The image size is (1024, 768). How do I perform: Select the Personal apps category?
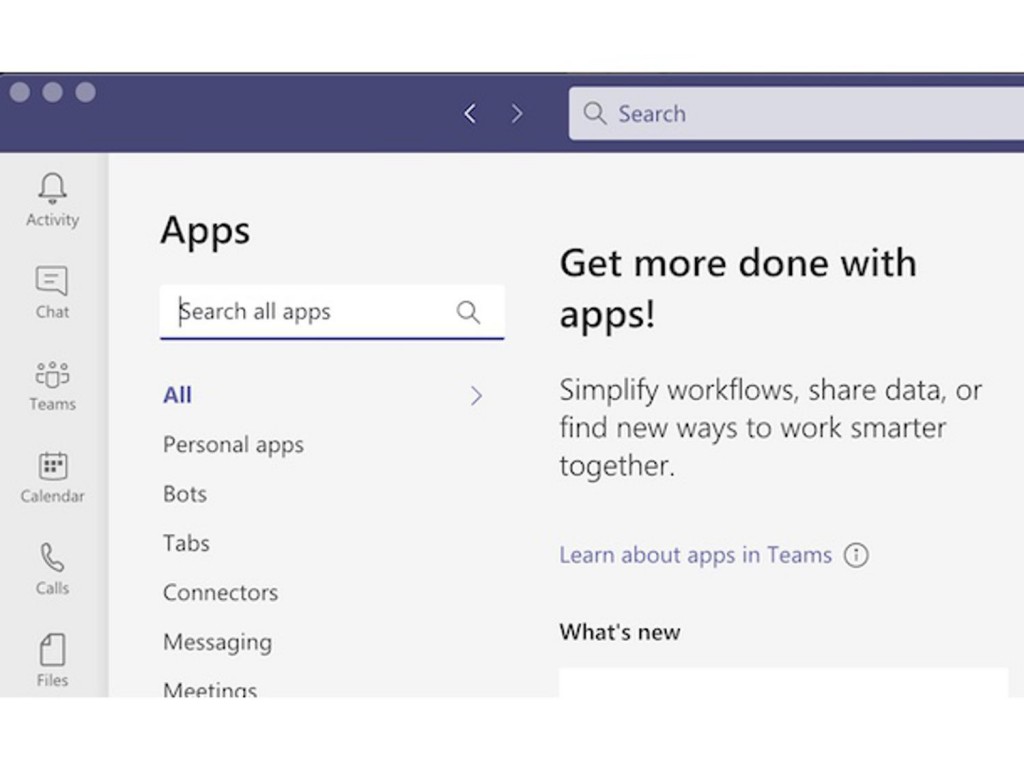(x=233, y=444)
